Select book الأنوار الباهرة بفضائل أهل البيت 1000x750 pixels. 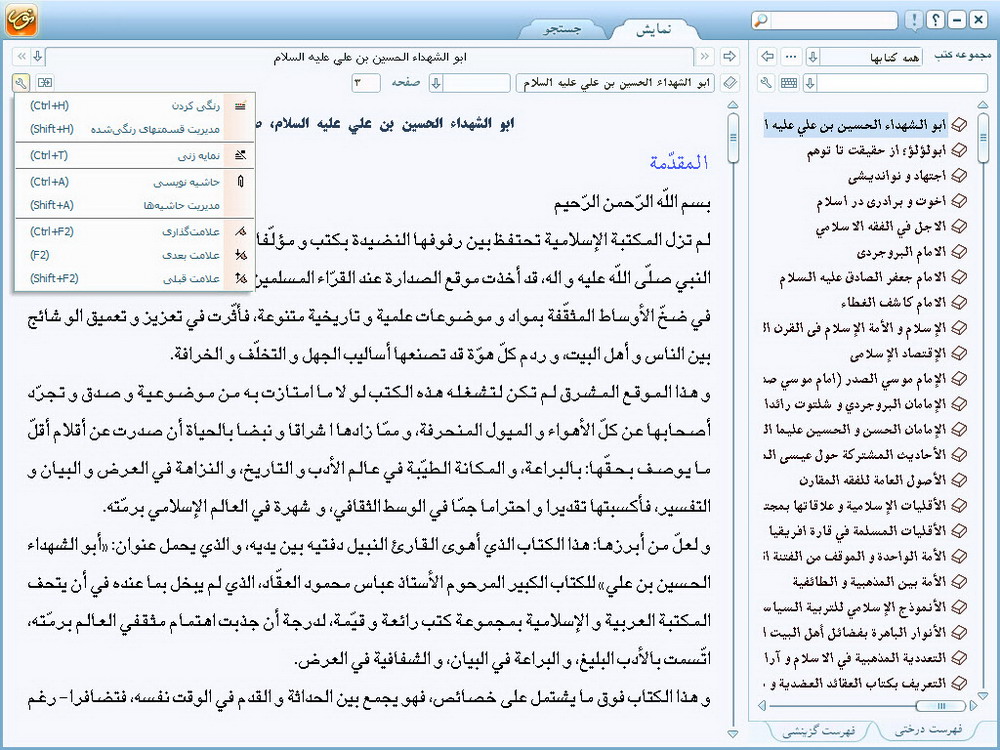click(x=855, y=632)
